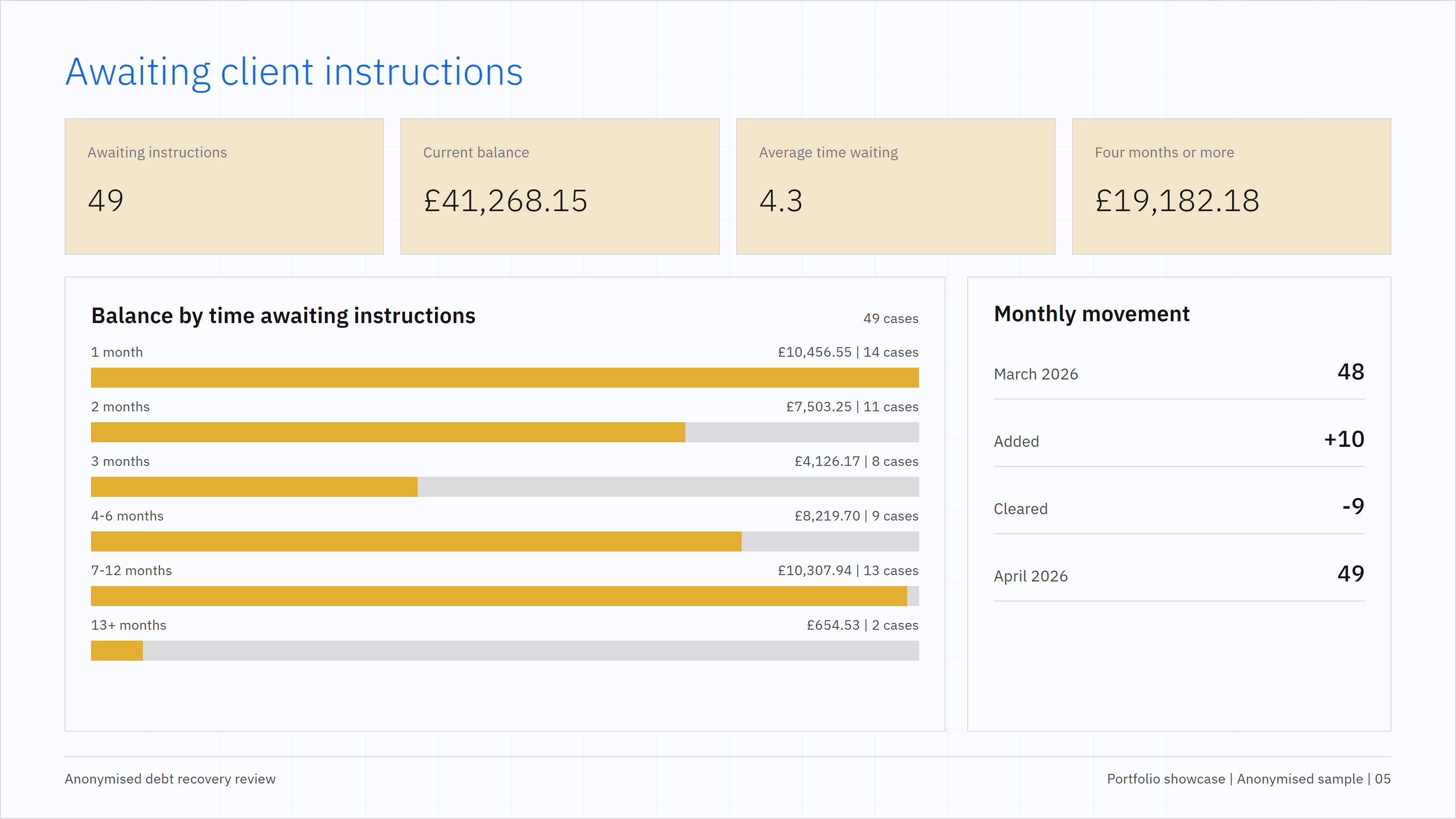Click the 49 cases total label
This screenshot has width=1456, height=819.
click(x=891, y=319)
